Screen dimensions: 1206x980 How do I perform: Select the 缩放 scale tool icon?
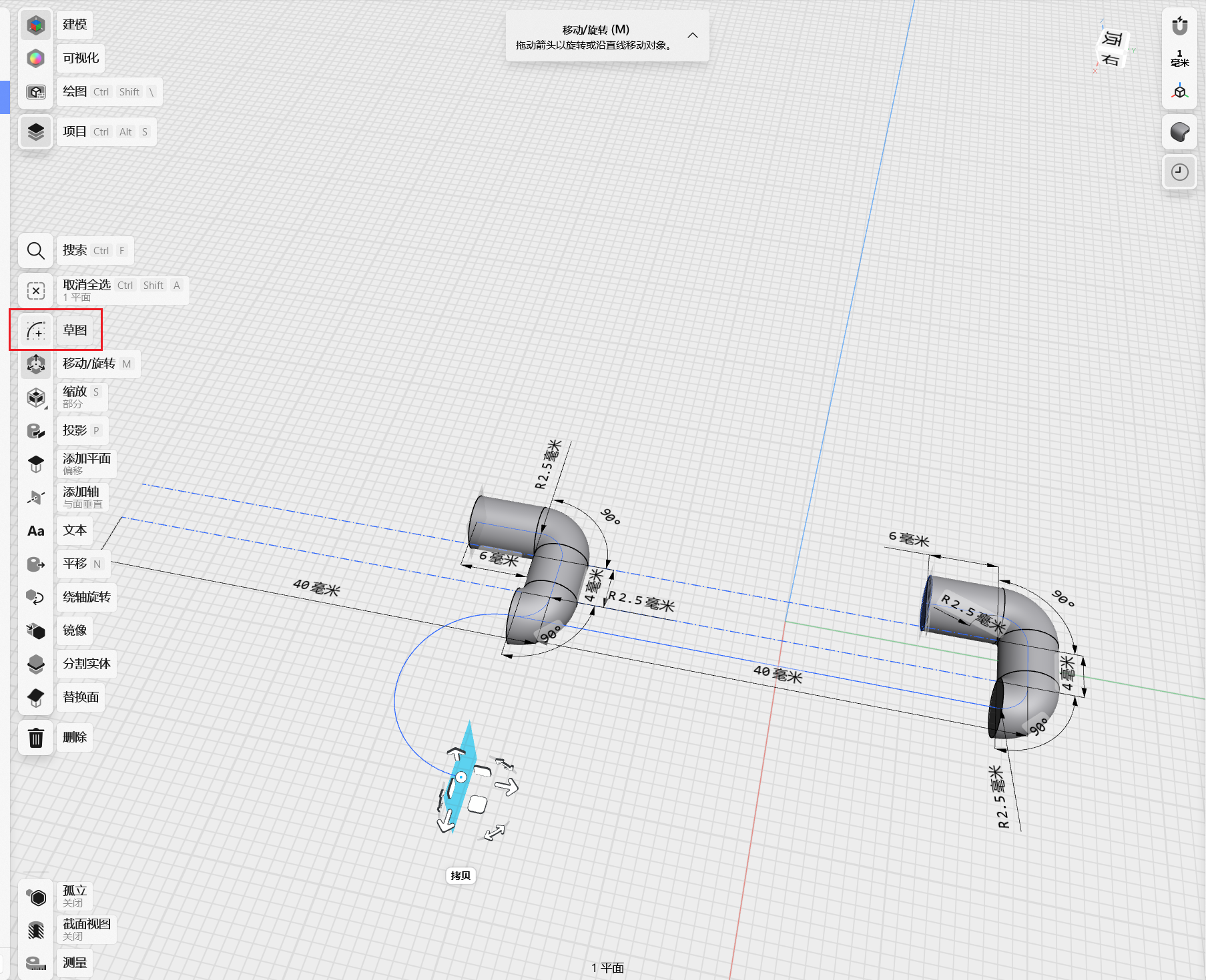coord(36,398)
